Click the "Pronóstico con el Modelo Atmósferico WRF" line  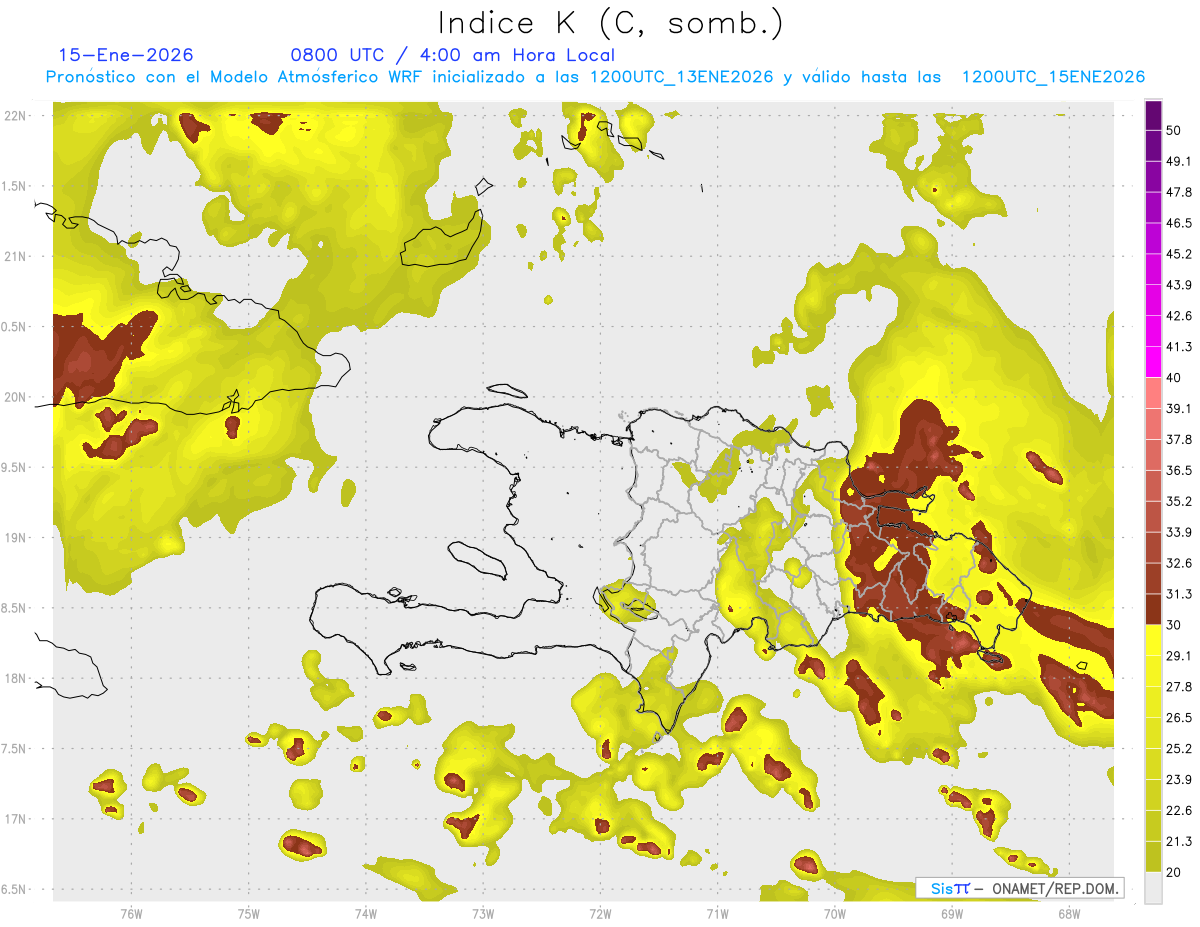click(595, 77)
